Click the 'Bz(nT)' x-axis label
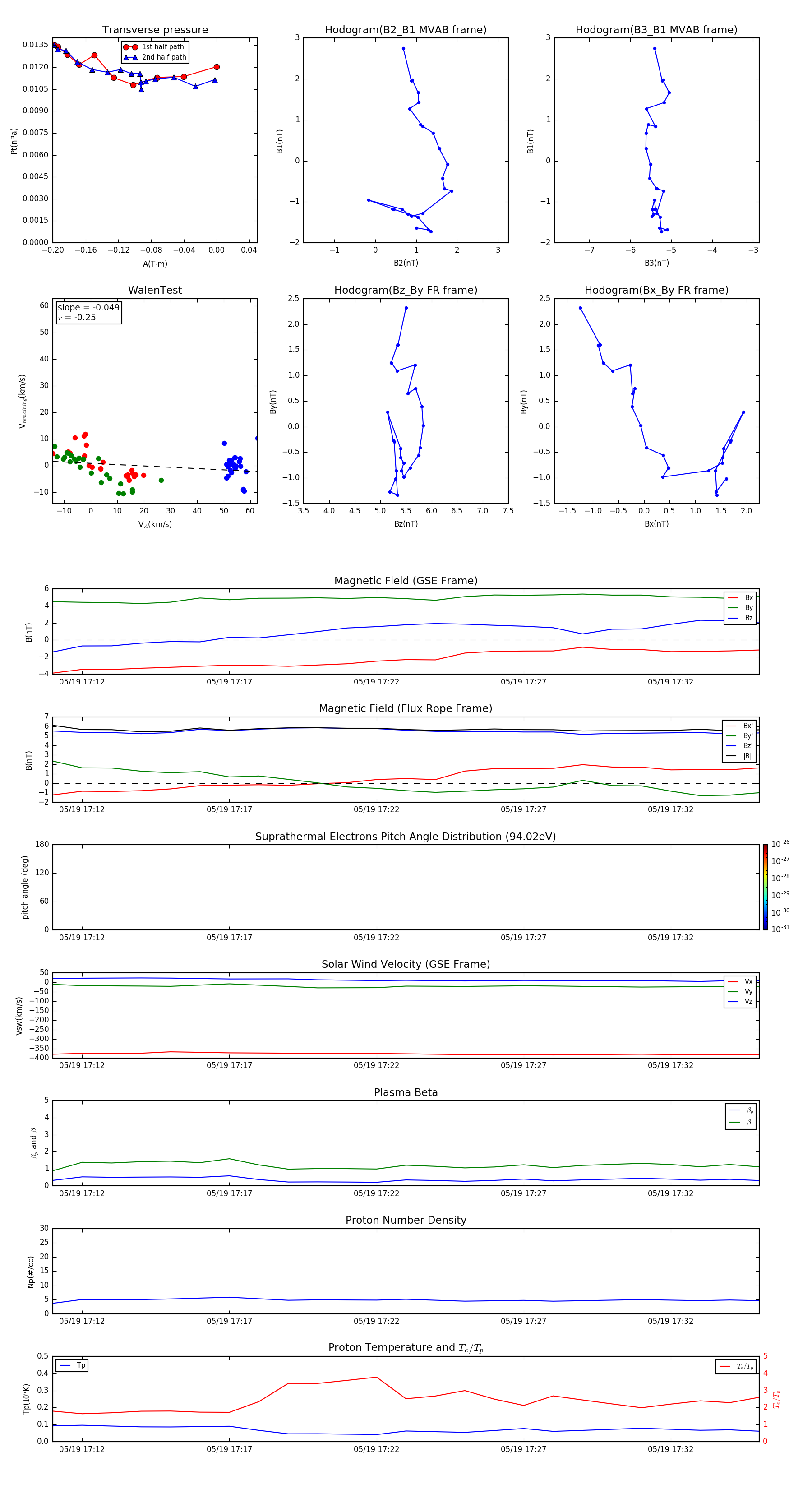This screenshot has height=1489, width=812. (406, 524)
